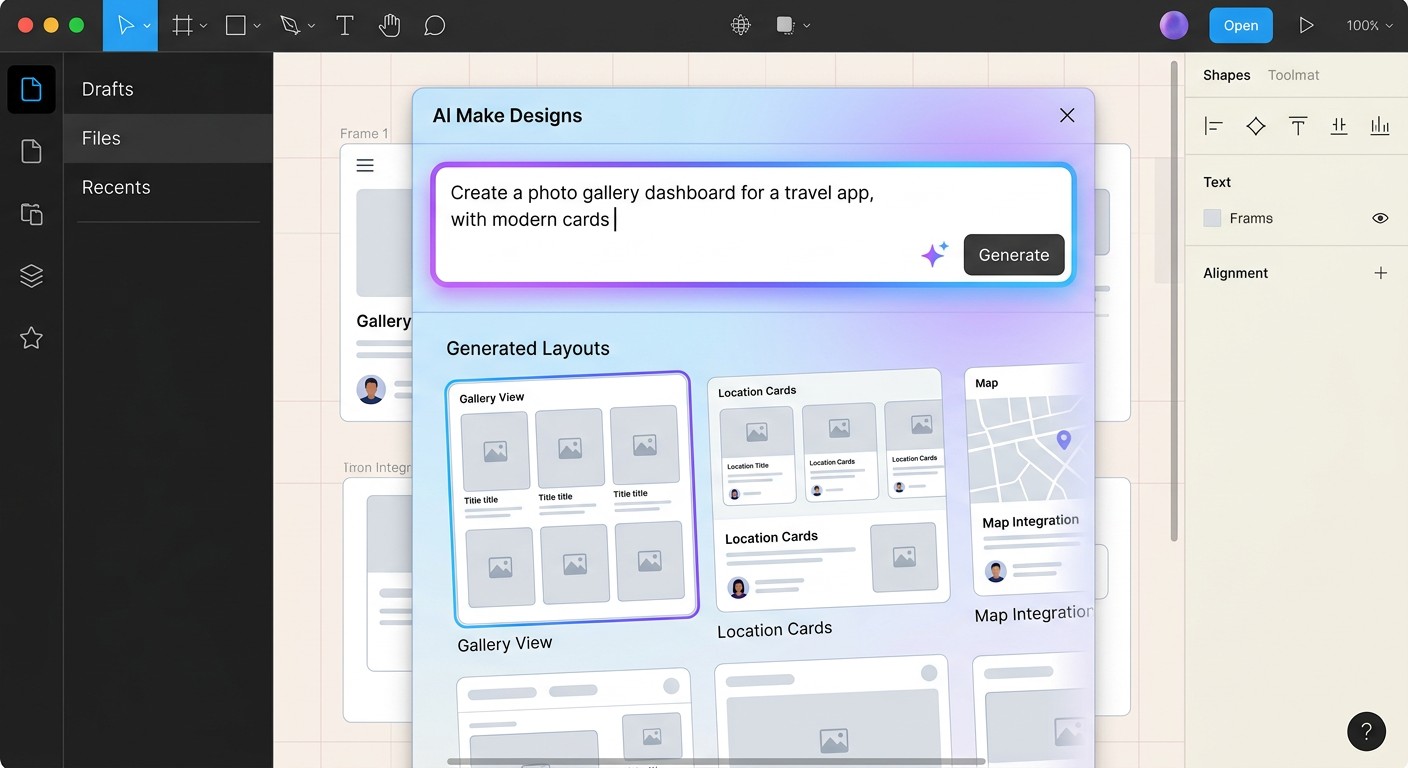Select Files in the left panel

point(168,138)
